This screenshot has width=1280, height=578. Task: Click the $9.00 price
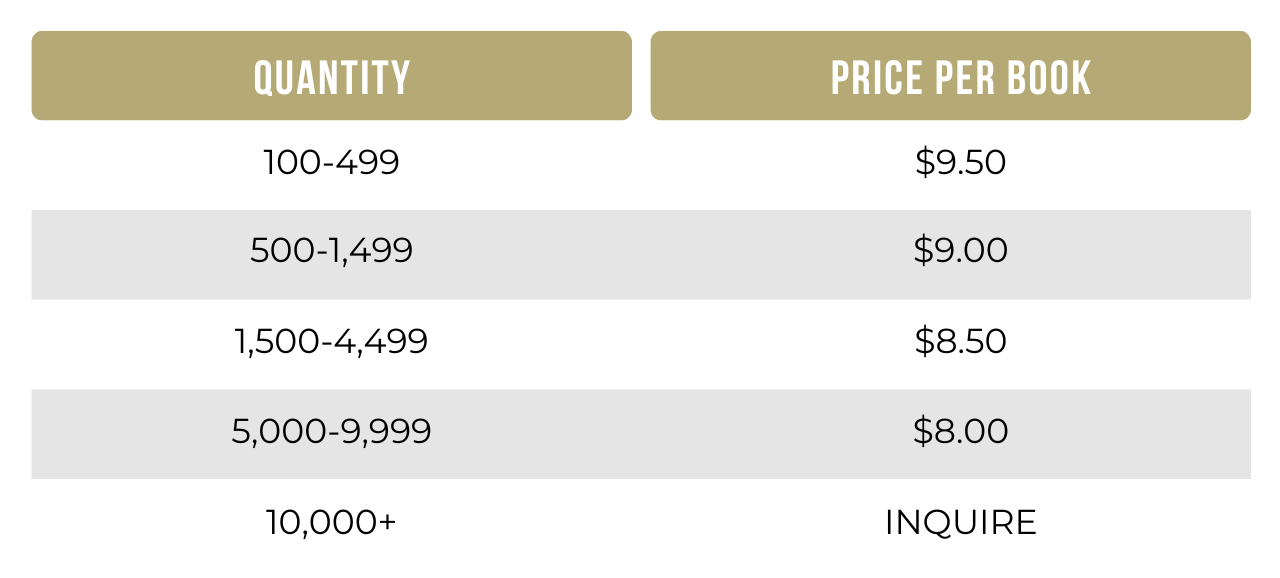(x=960, y=251)
